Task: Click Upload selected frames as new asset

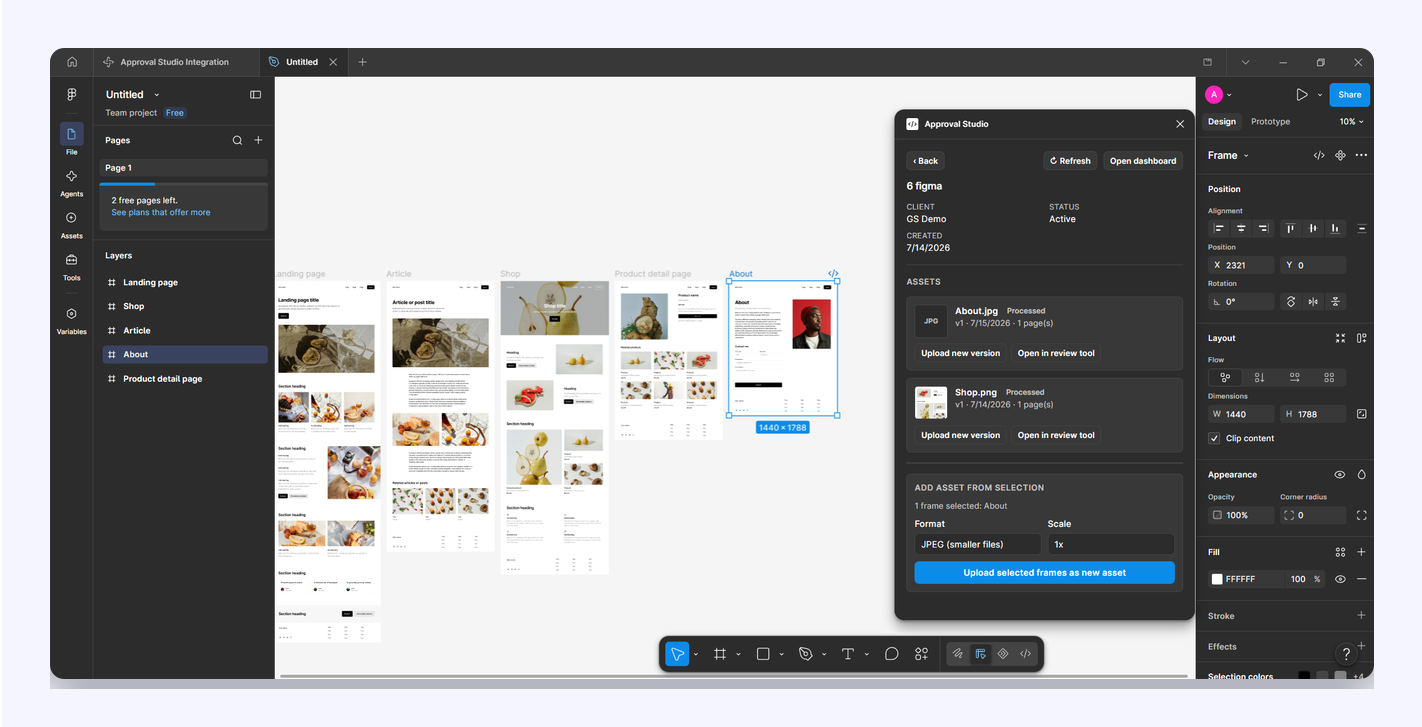Action: [1044, 573]
